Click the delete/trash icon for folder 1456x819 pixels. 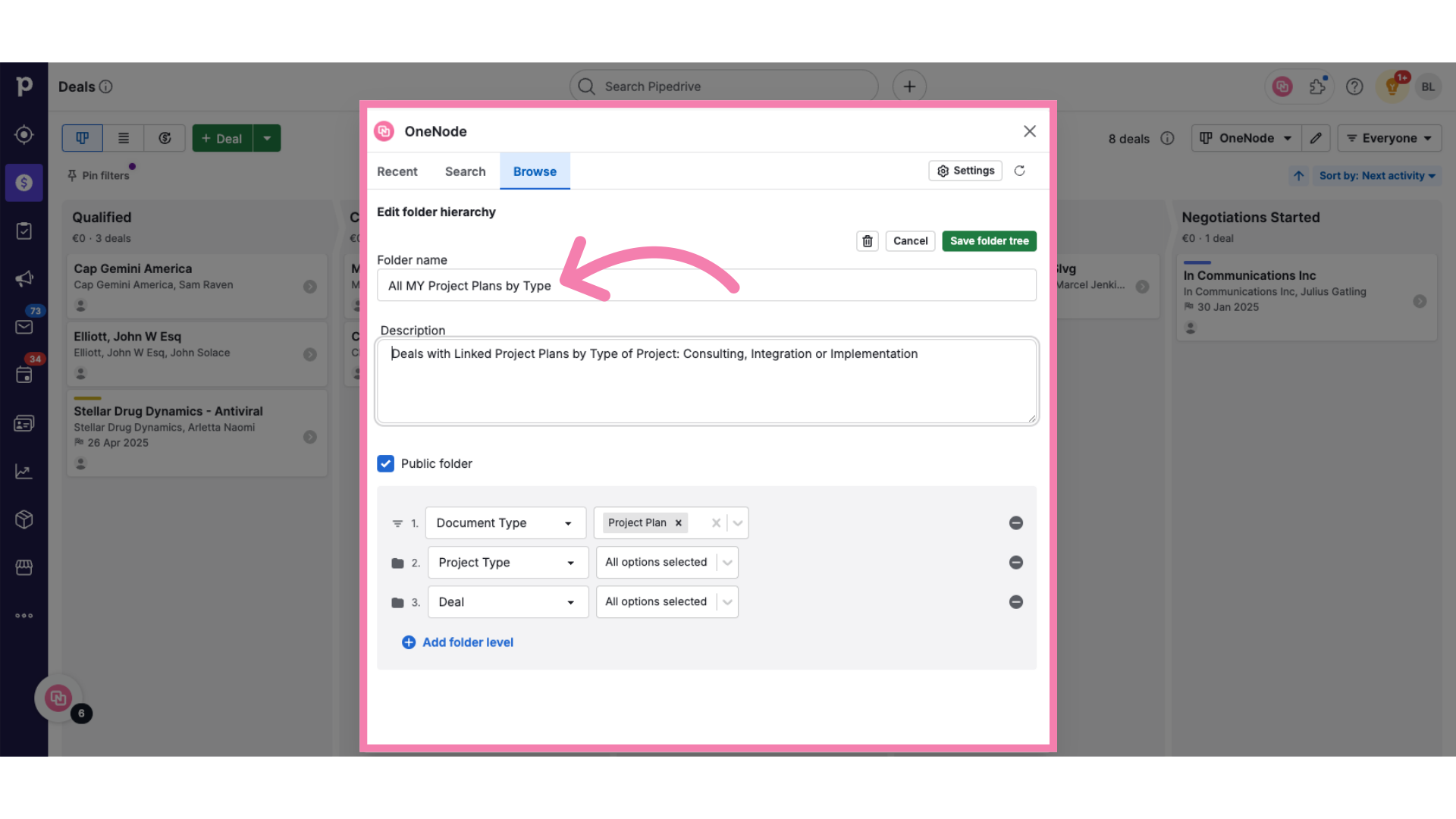(866, 240)
